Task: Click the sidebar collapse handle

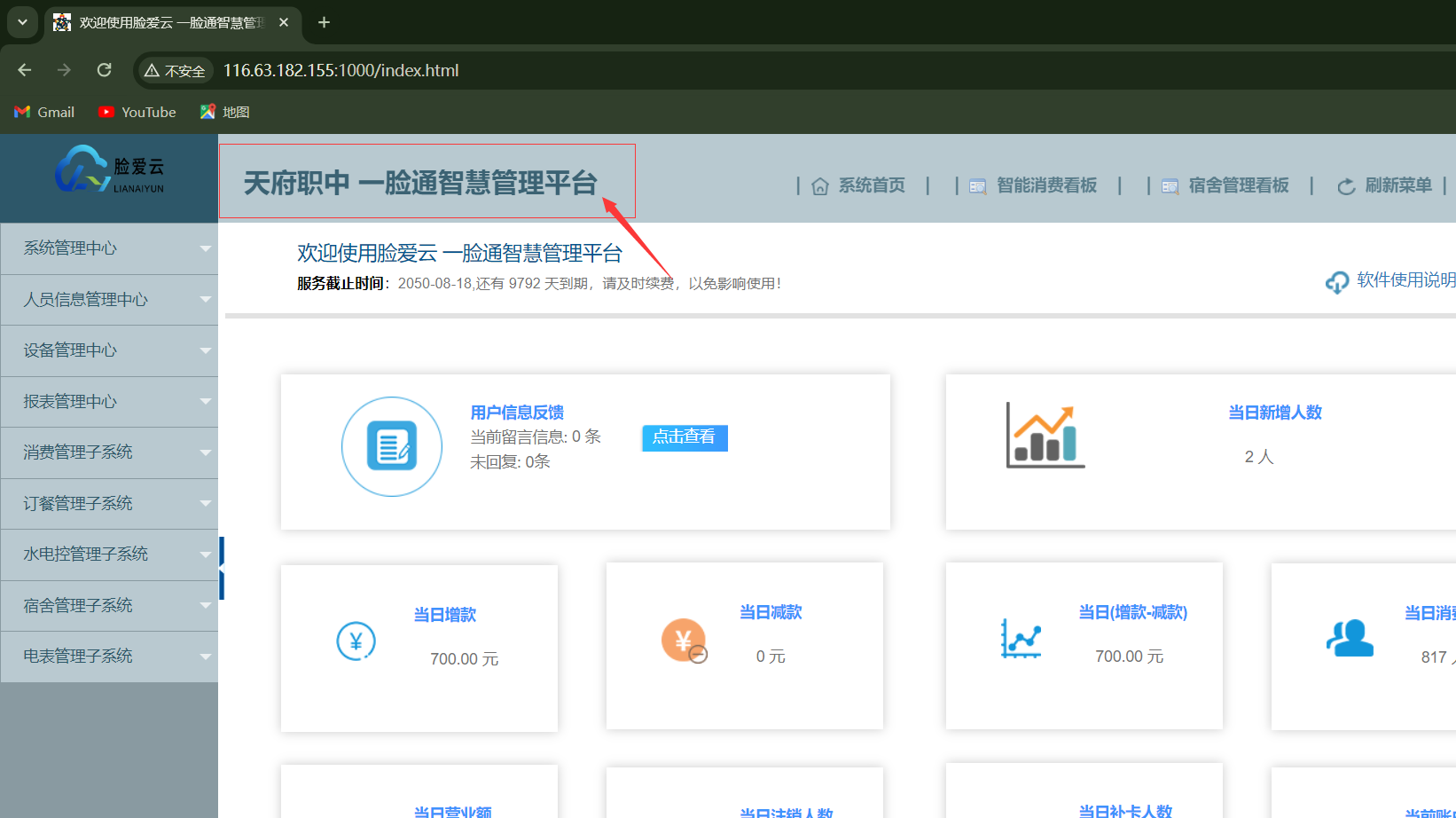Action: [222, 568]
